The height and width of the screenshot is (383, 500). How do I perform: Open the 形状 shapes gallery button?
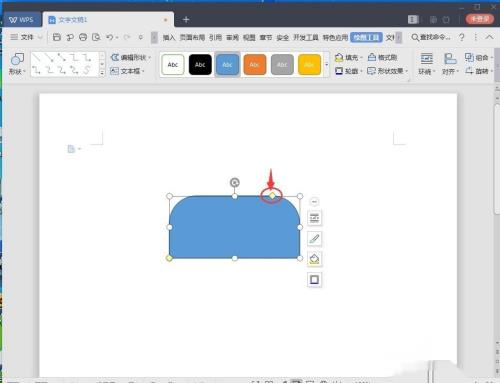pos(17,64)
